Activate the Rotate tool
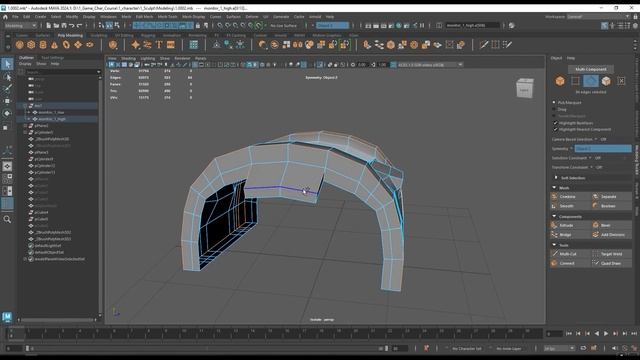This screenshot has width=640, height=360. pyautogui.click(x=7, y=113)
